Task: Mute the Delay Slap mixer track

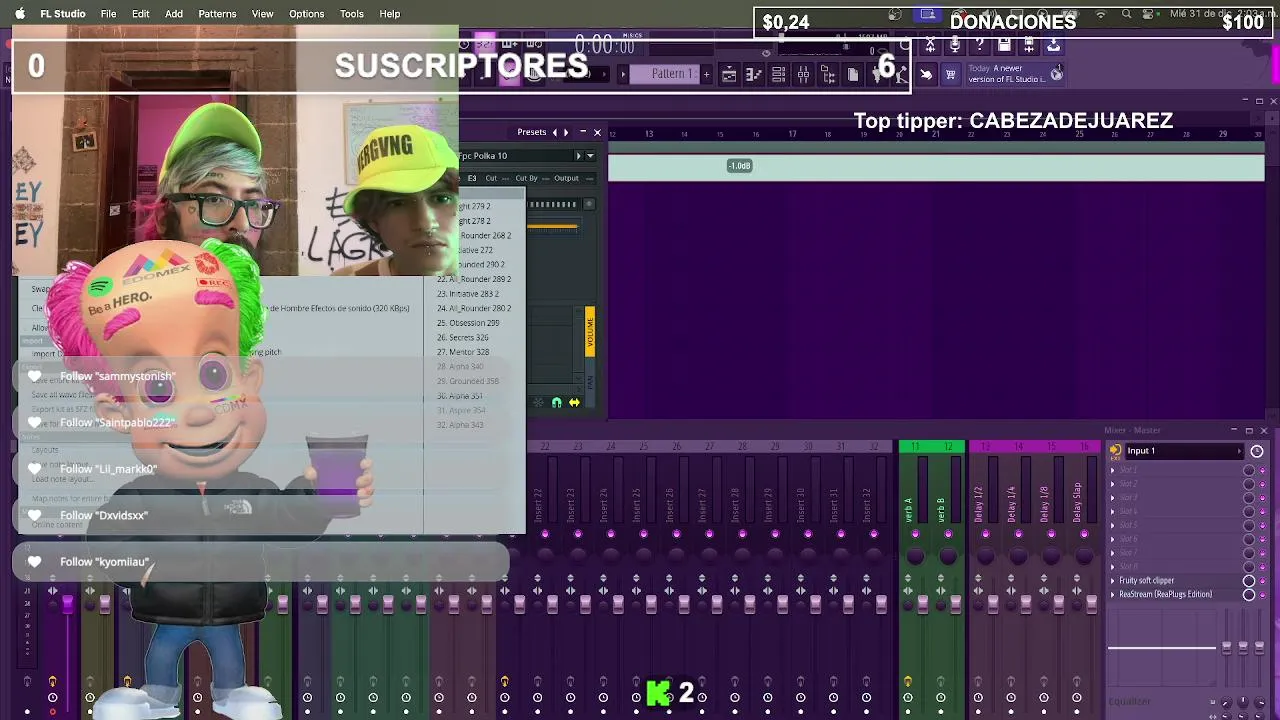Action: click(1084, 534)
